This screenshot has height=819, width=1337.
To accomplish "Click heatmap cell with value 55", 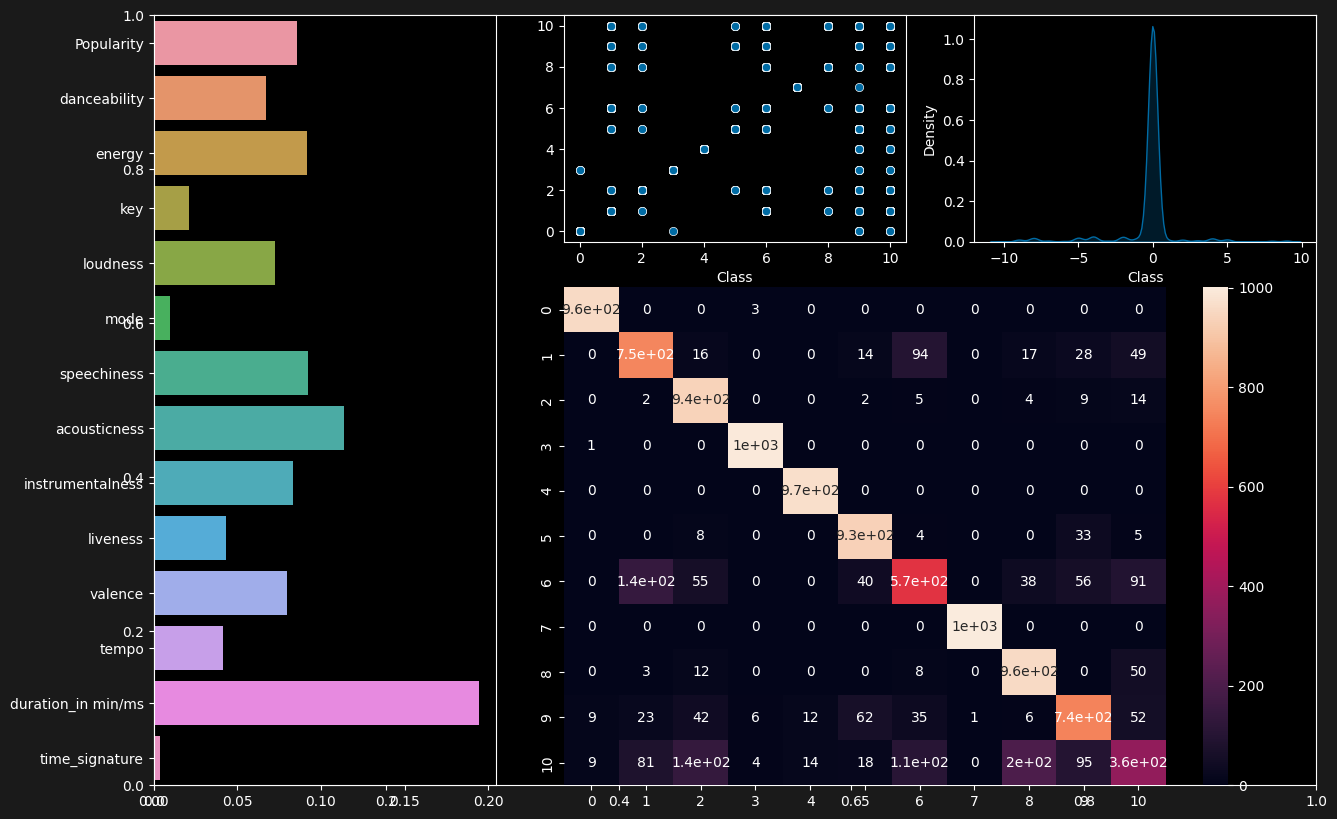I will pyautogui.click(x=701, y=582).
